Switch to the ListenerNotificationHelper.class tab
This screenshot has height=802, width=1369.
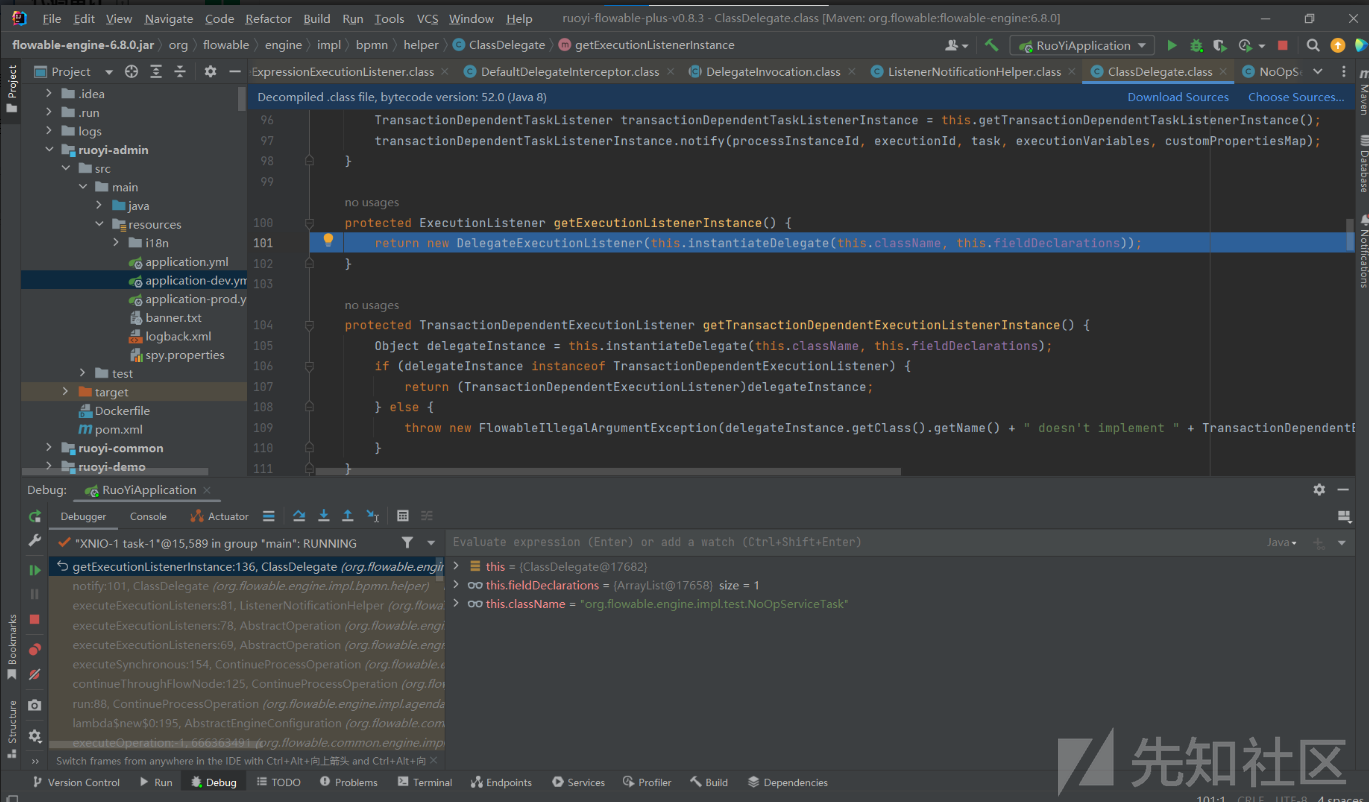[x=974, y=71]
